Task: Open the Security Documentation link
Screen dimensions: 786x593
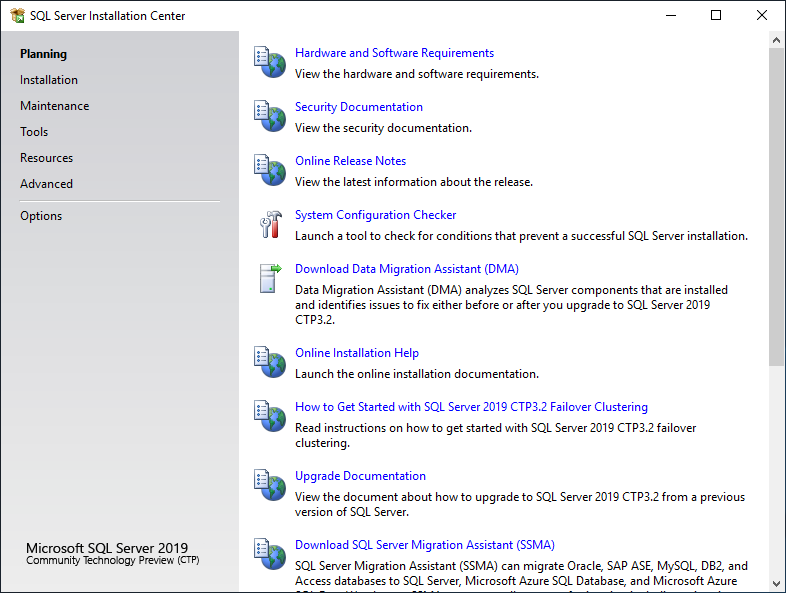Action: point(358,107)
